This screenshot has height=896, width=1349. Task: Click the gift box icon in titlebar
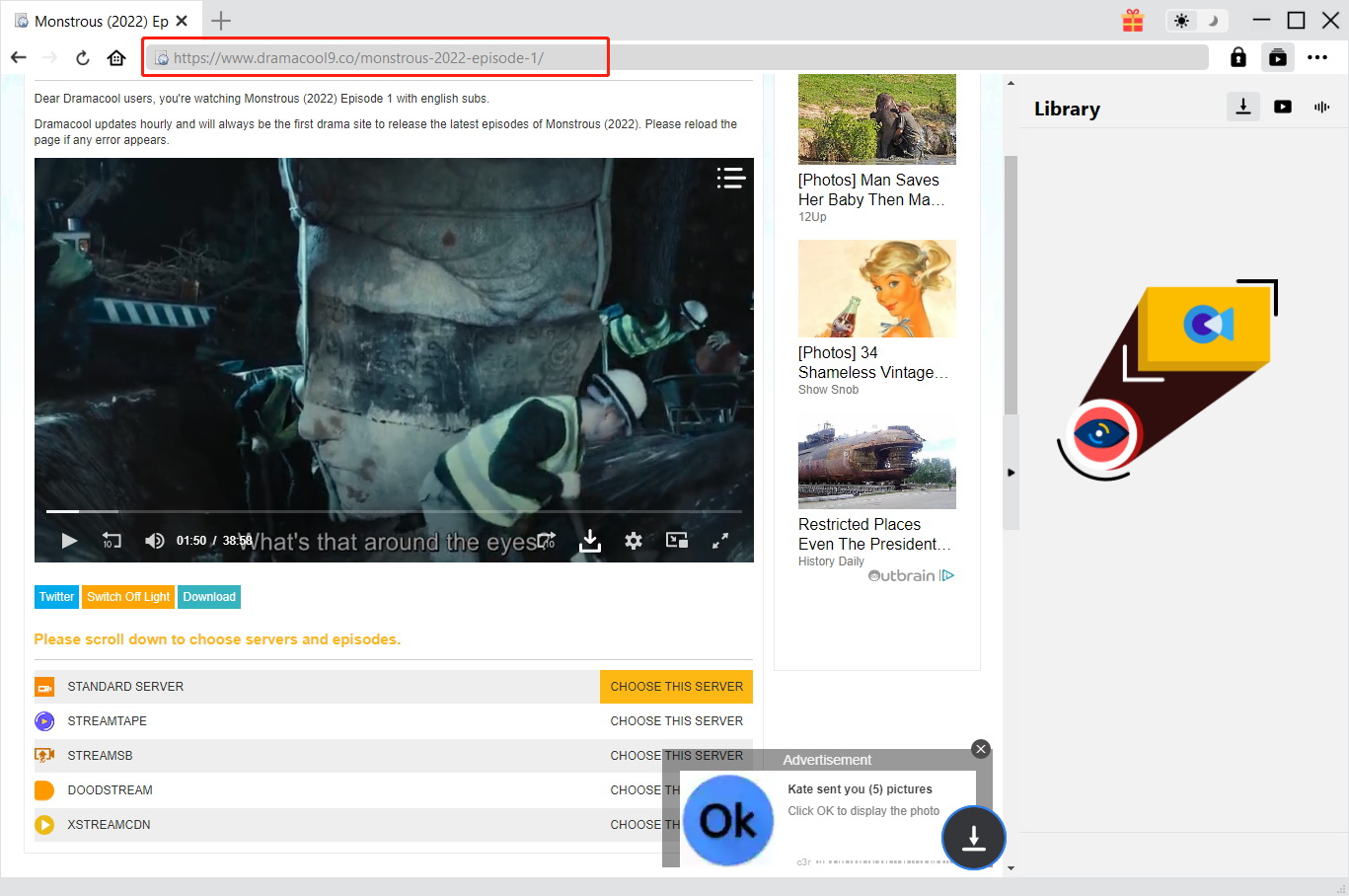[1132, 20]
